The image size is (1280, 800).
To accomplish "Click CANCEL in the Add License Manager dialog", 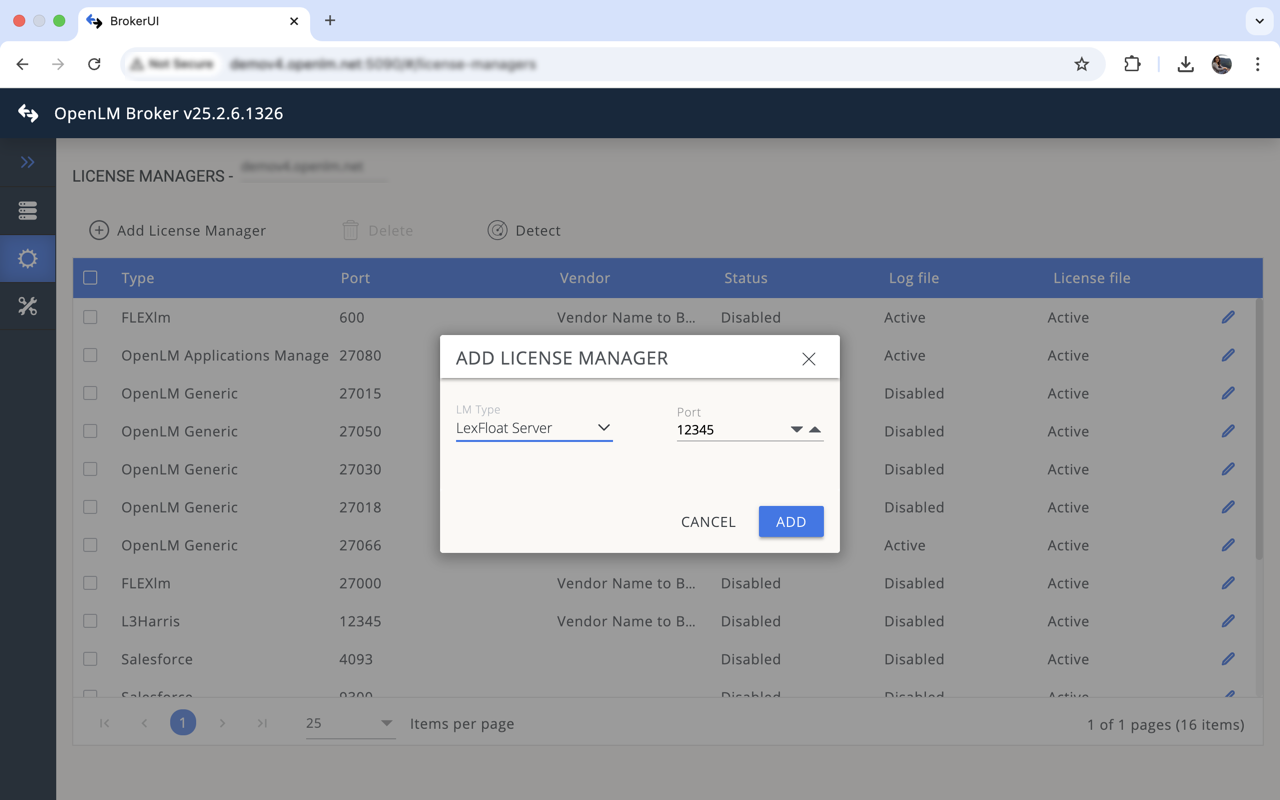I will pyautogui.click(x=708, y=521).
